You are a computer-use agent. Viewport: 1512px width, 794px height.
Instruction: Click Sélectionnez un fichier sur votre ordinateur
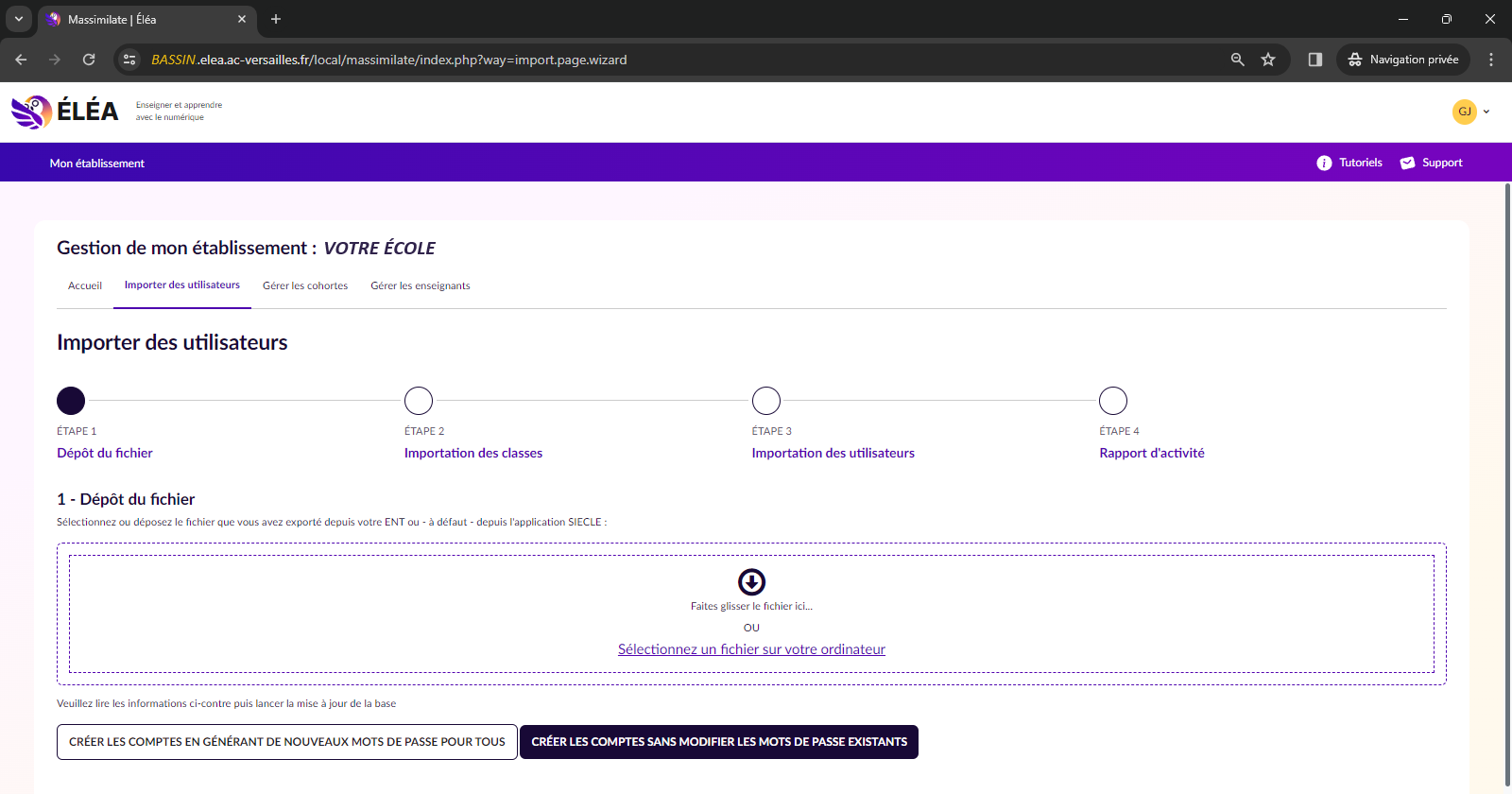(751, 649)
